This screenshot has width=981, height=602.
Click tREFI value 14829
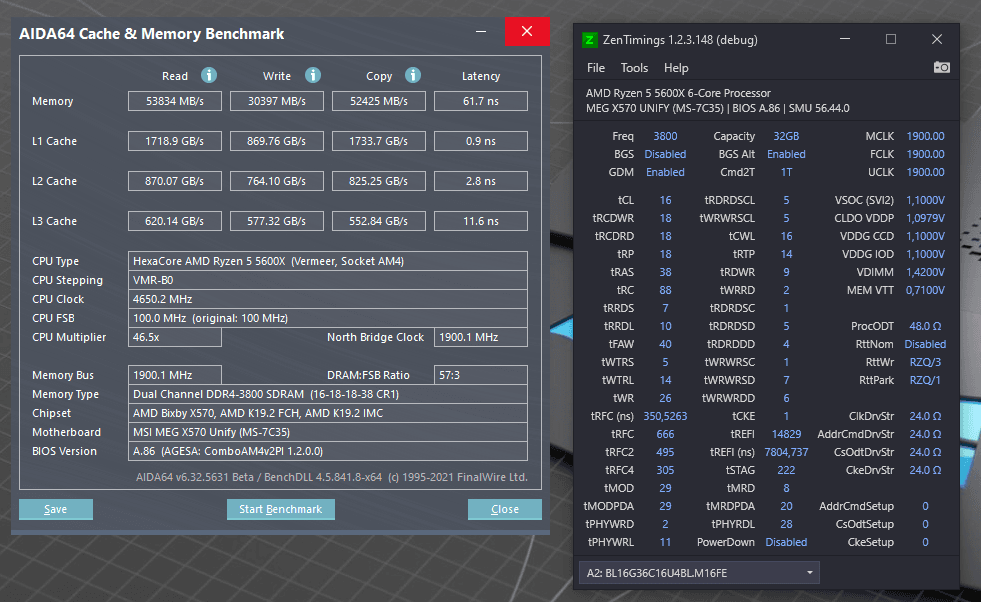pos(786,434)
